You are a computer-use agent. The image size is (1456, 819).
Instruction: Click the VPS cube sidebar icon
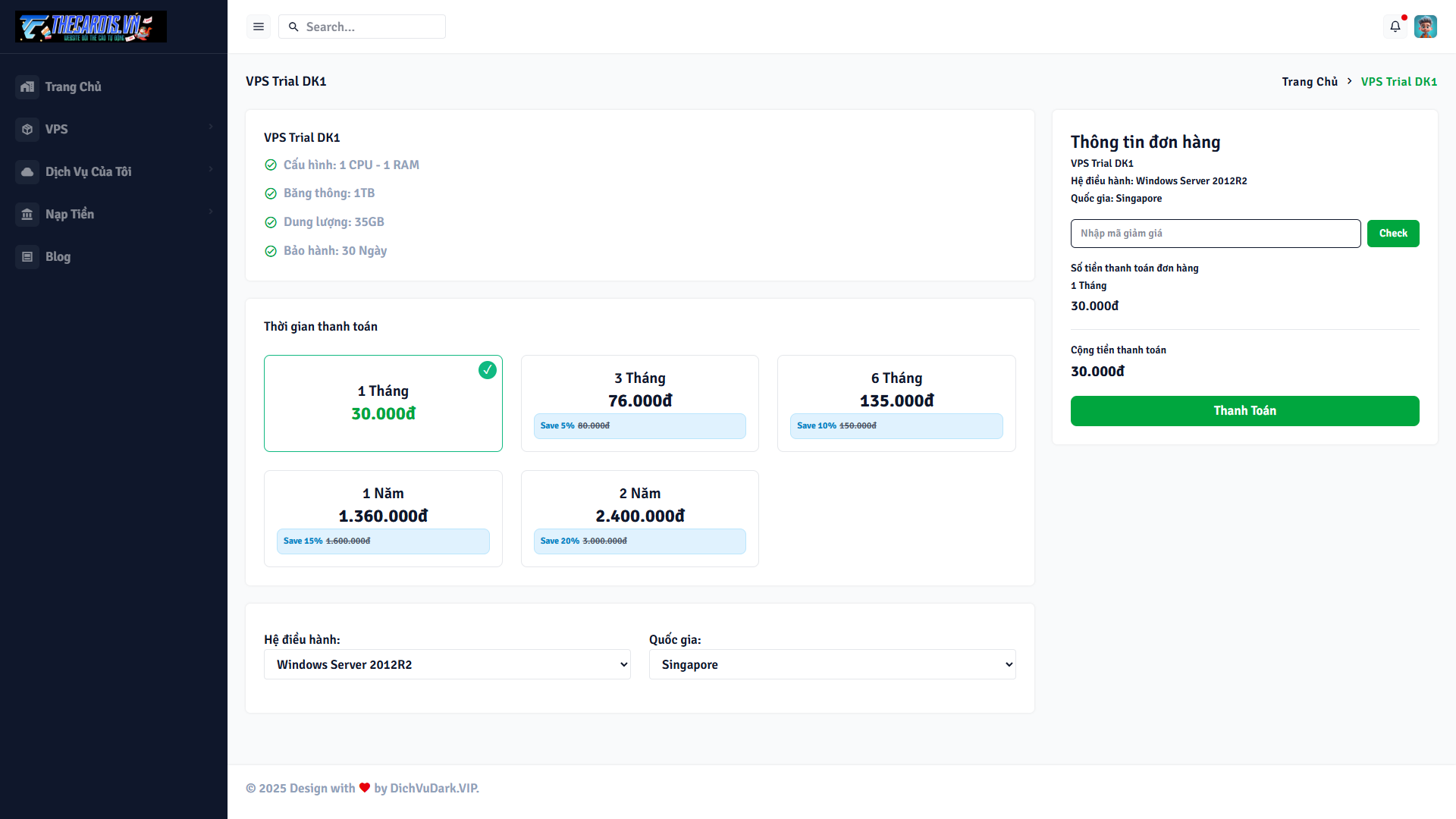click(27, 129)
